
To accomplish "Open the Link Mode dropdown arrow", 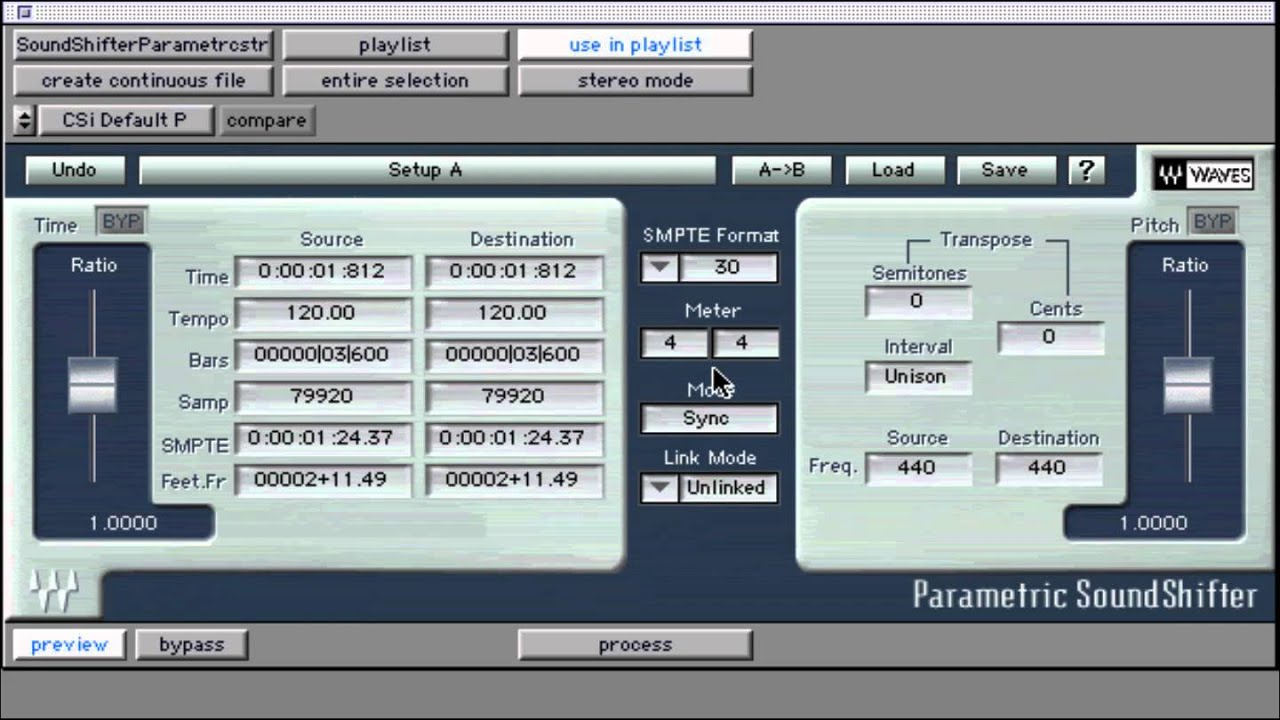I will click(660, 488).
